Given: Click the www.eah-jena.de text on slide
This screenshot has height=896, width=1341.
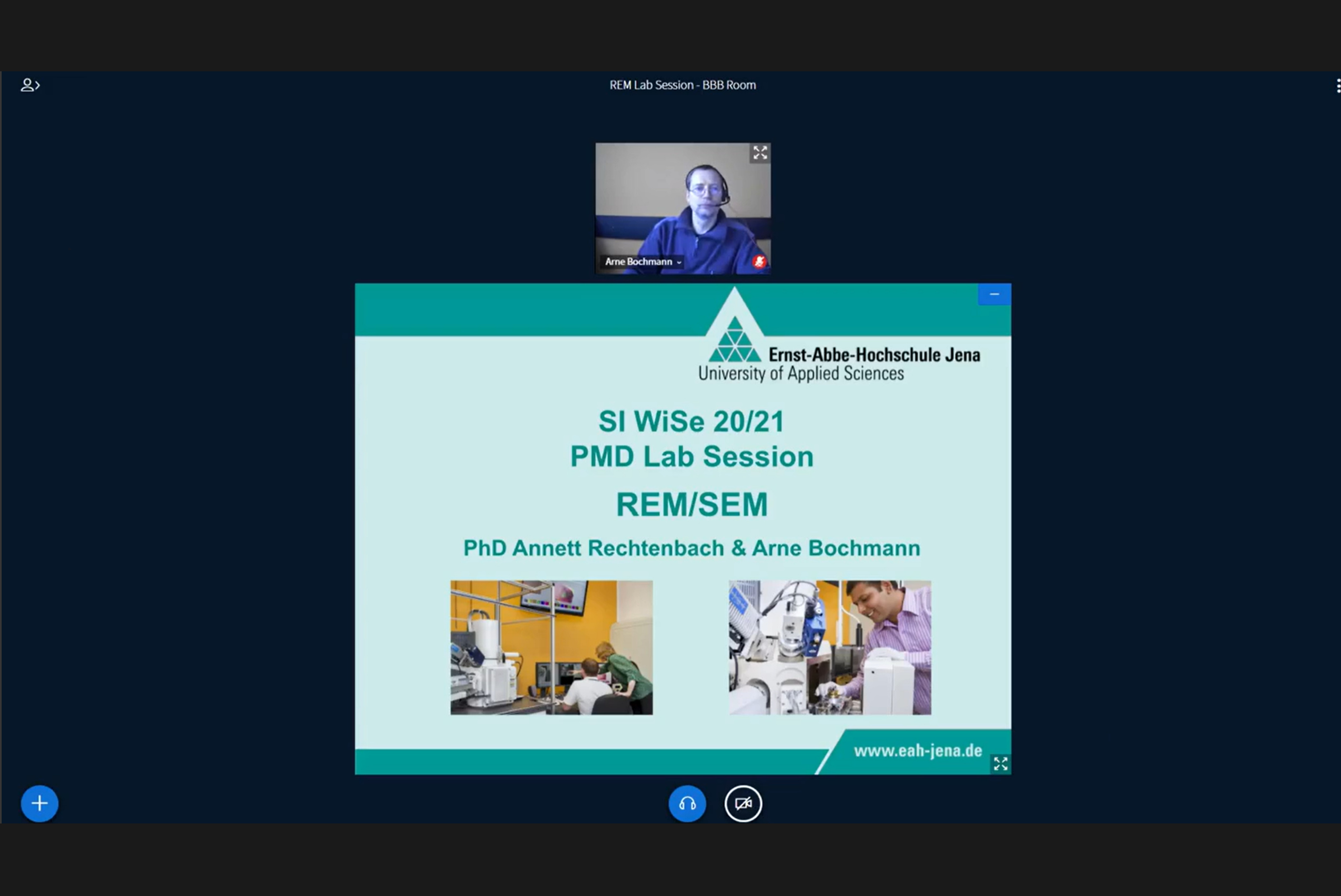Looking at the screenshot, I should pyautogui.click(x=918, y=751).
